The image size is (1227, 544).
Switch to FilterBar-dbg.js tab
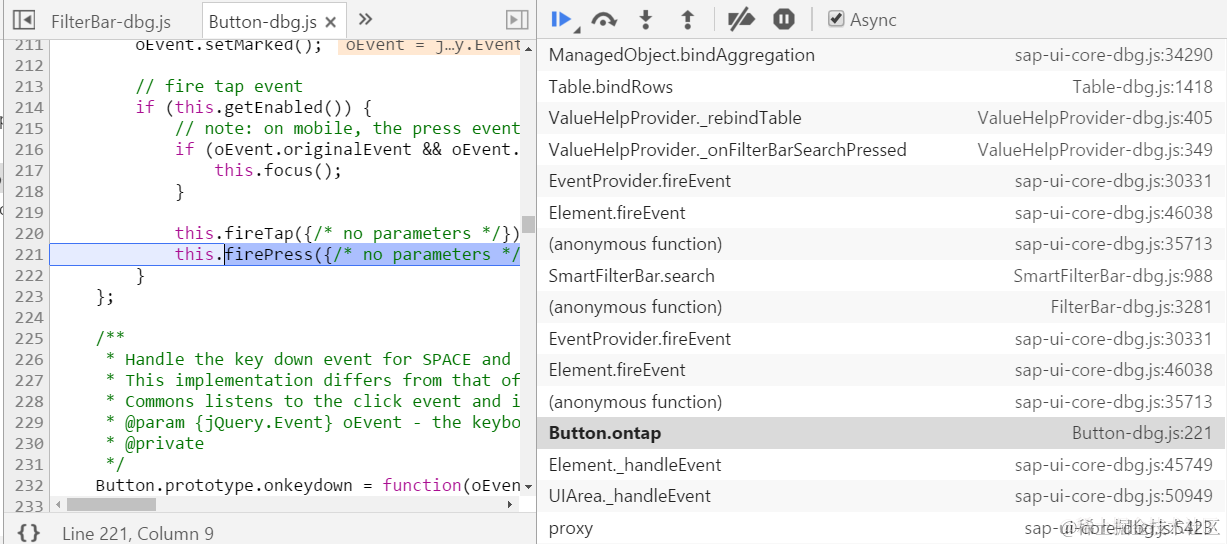[111, 21]
